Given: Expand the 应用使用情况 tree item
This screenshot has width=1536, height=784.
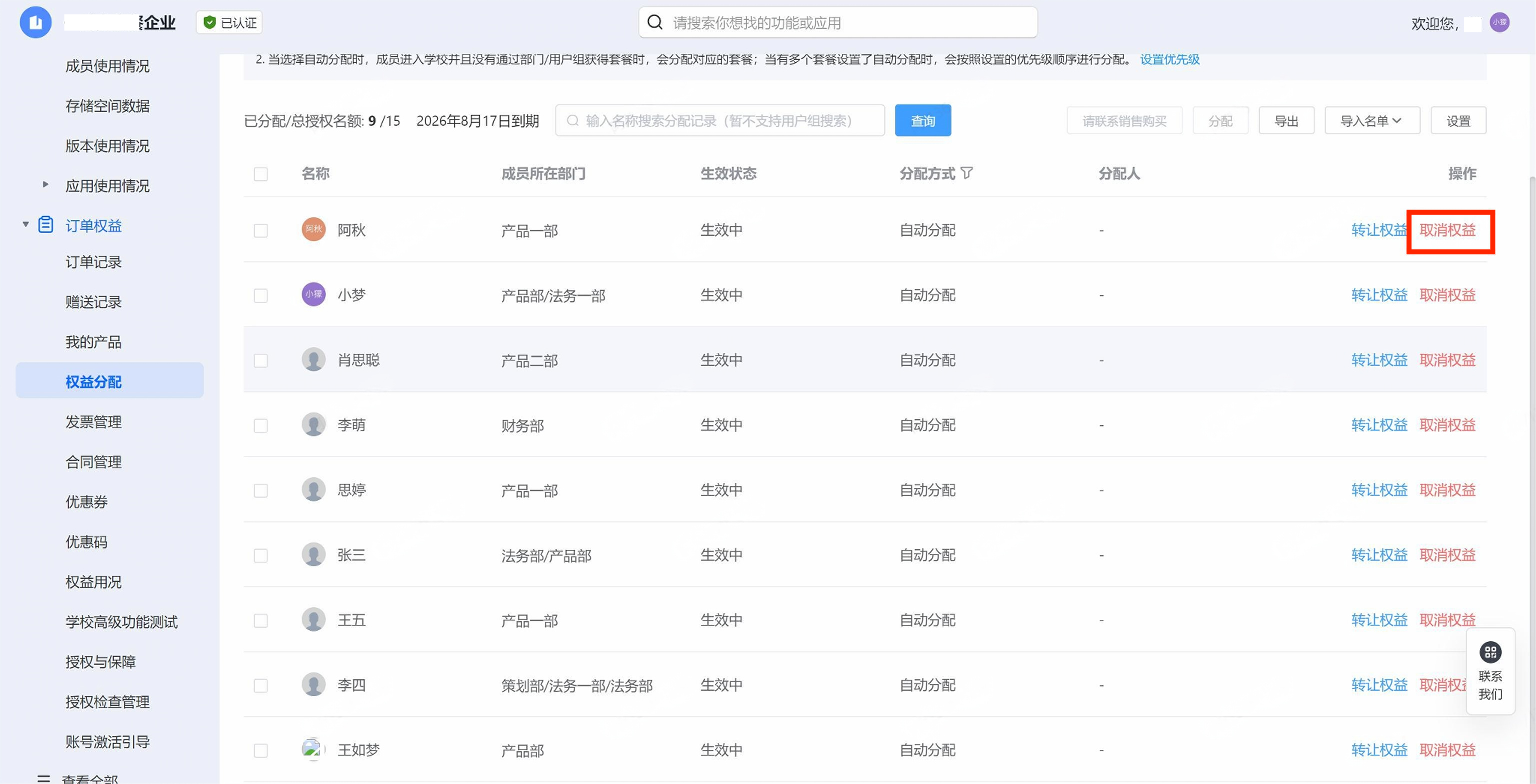Looking at the screenshot, I should pyautogui.click(x=46, y=185).
